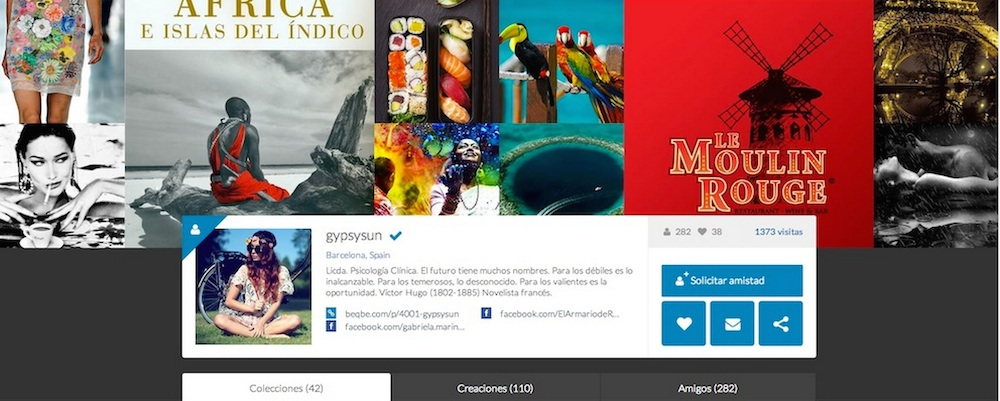The width and height of the screenshot is (1000, 401).
Task: Click the friends count person icon
Action: (666, 232)
